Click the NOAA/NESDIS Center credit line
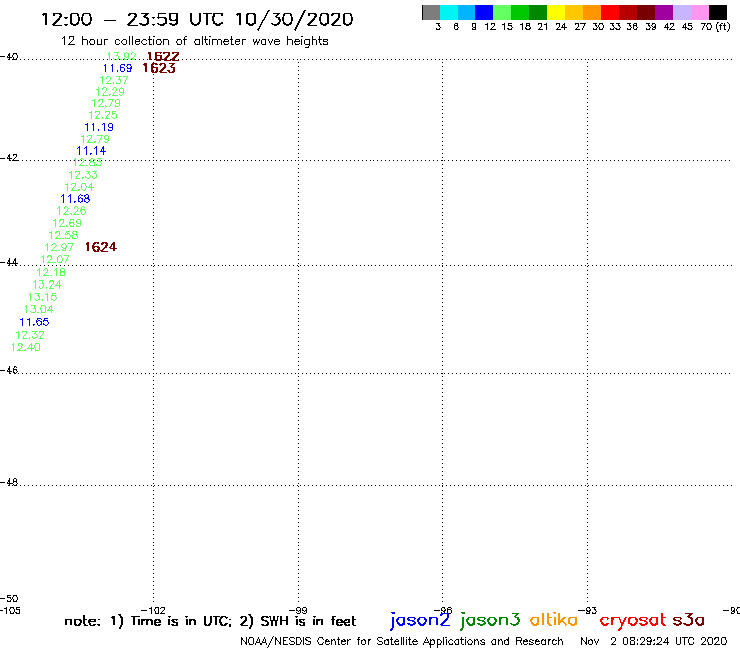This screenshot has height=650, width=740. (x=402, y=641)
